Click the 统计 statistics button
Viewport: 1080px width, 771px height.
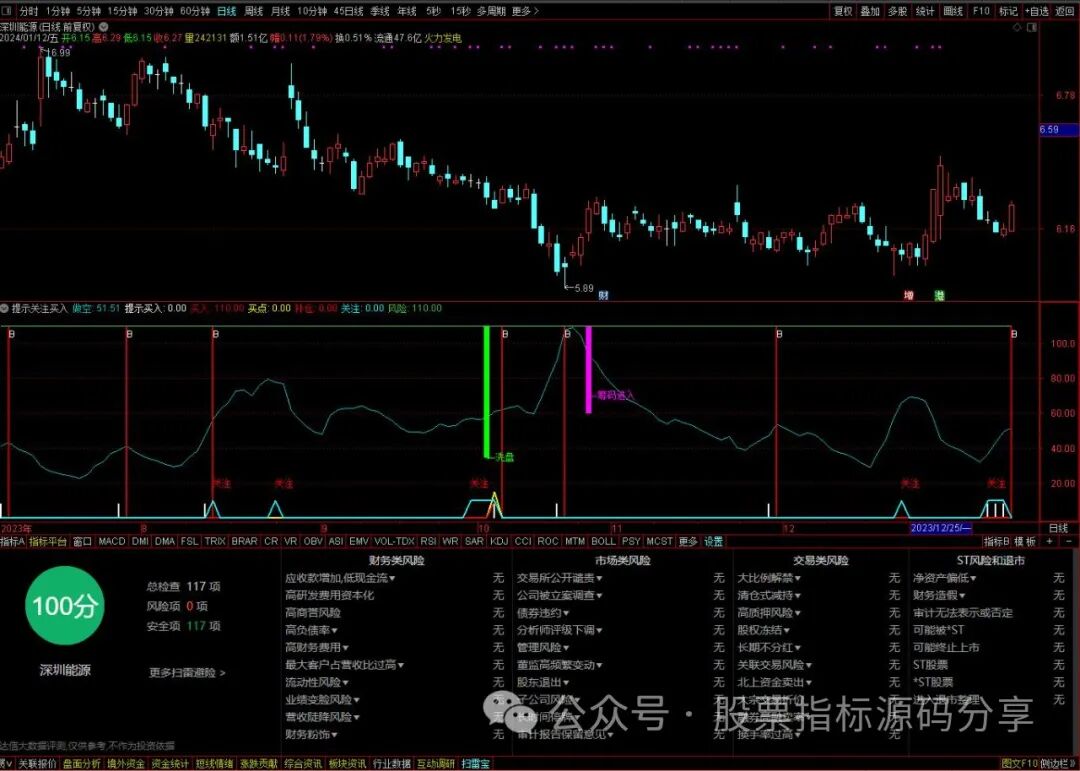coord(925,11)
